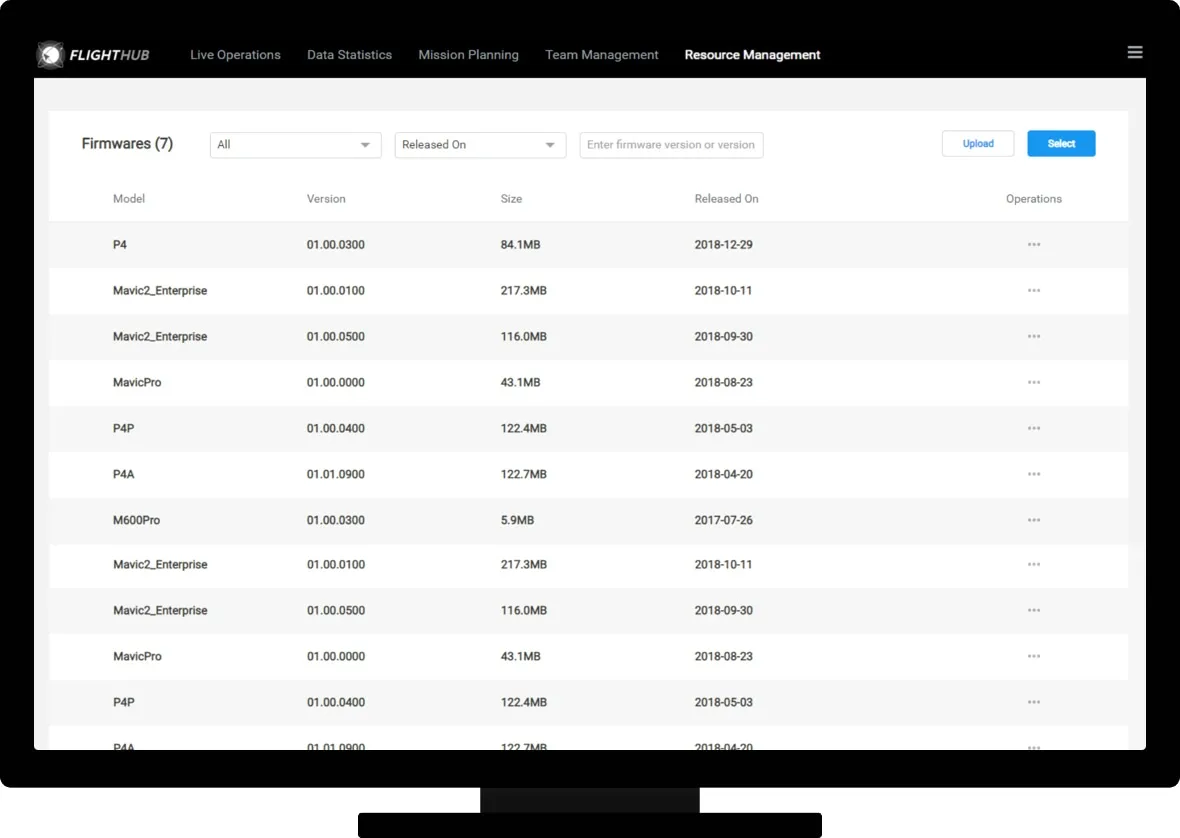Open operations menu for 2018-05-03 P4P first row
Screen dimensions: 1180x838
1034,429
